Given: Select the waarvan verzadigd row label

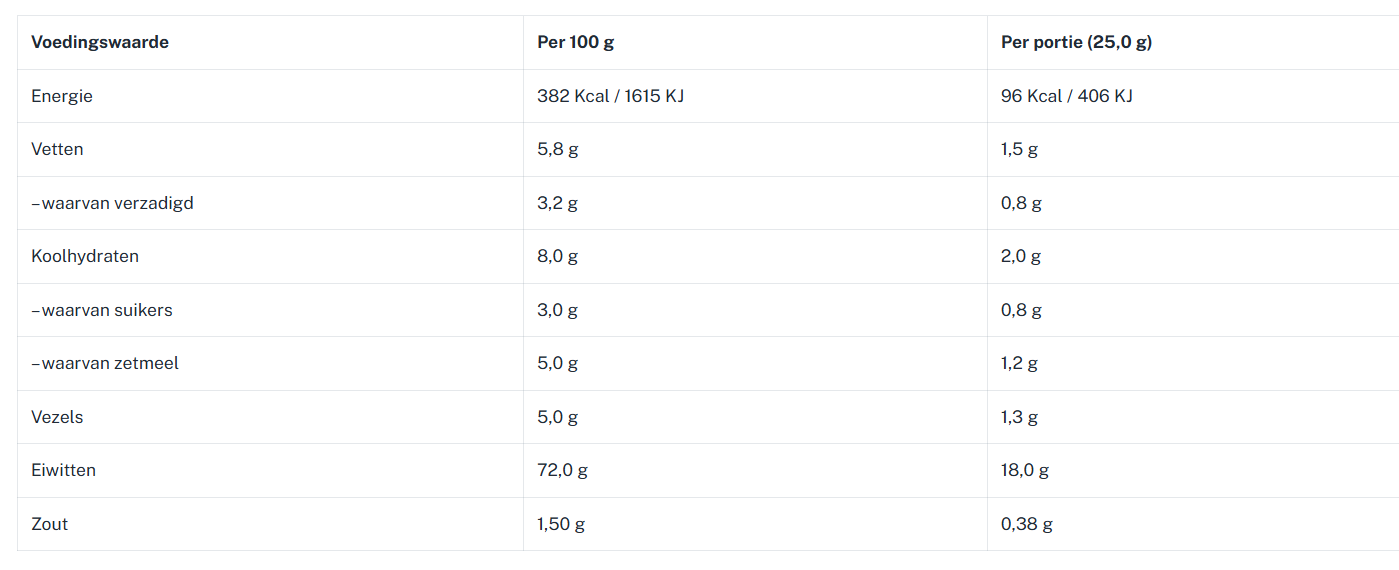Looking at the screenshot, I should [113, 203].
